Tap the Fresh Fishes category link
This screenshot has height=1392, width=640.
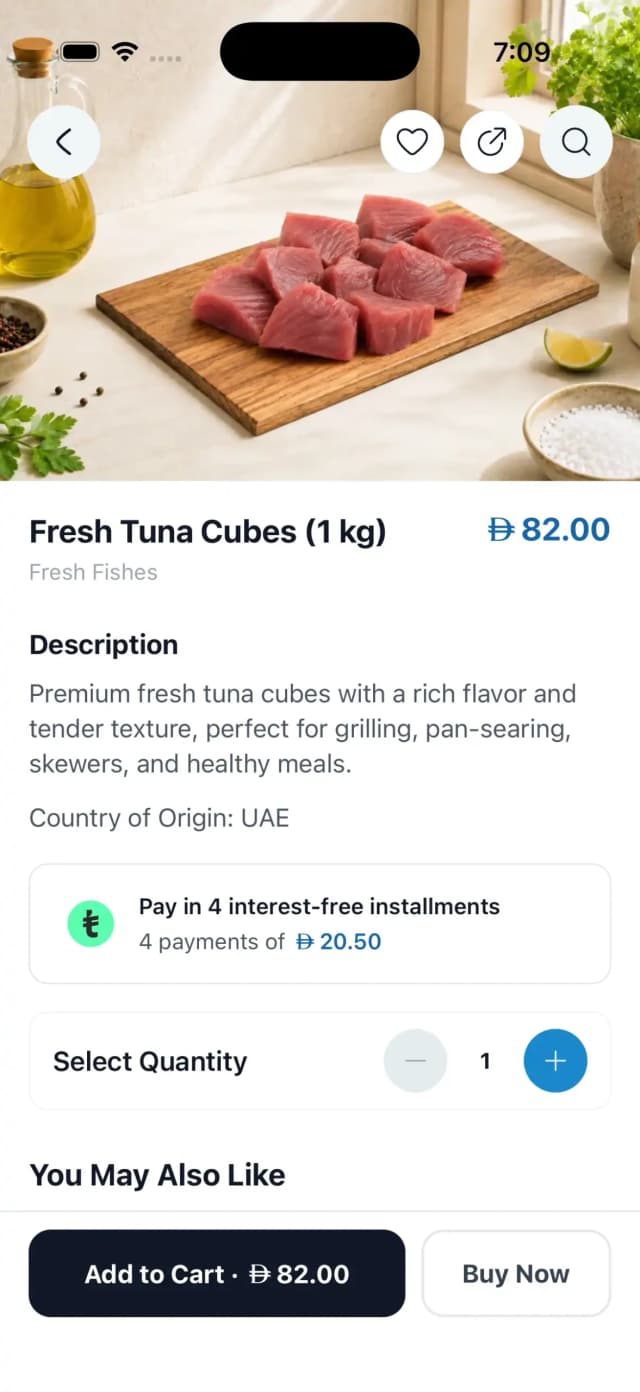(x=93, y=572)
